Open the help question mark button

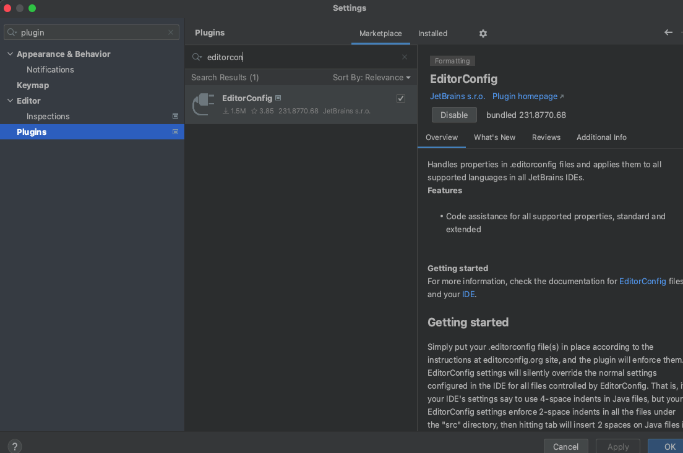[14, 446]
